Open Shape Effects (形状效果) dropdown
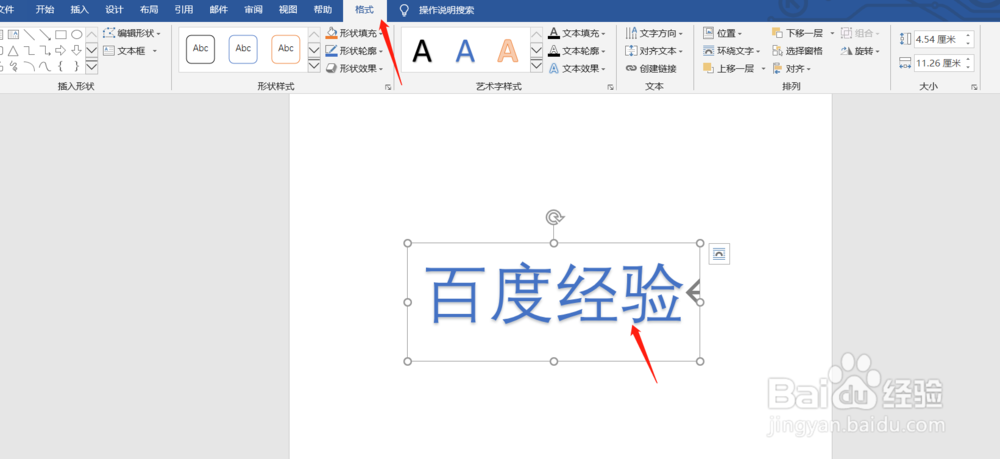This screenshot has height=459, width=1000. coord(355,68)
